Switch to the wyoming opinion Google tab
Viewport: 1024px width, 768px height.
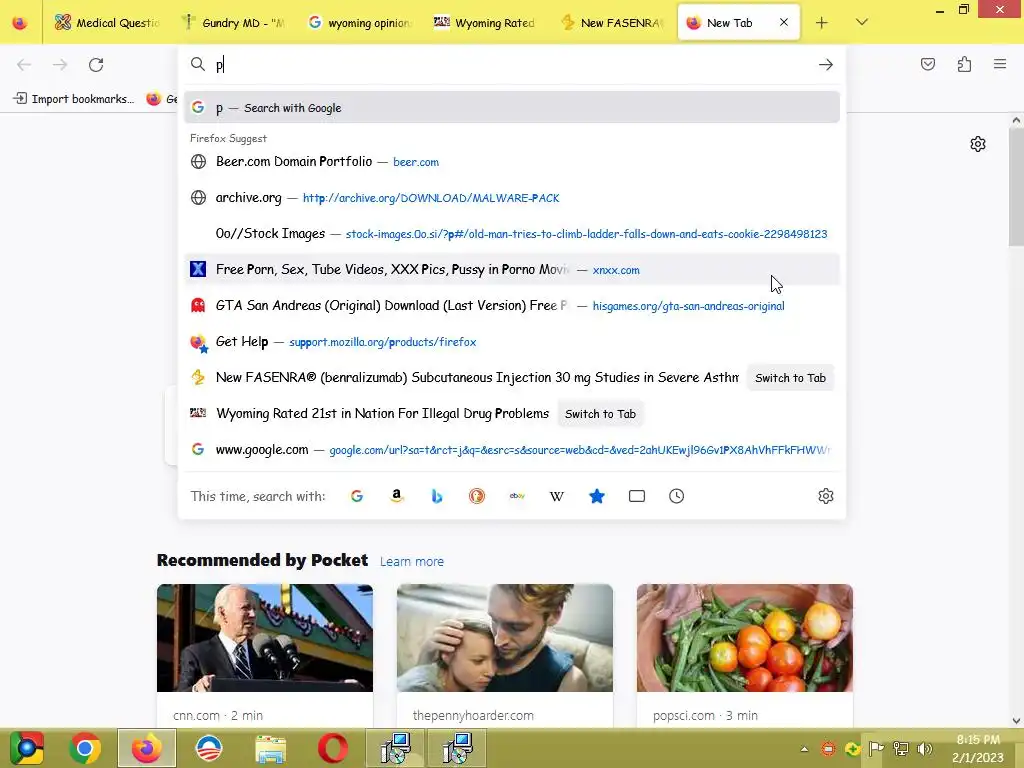(360, 23)
